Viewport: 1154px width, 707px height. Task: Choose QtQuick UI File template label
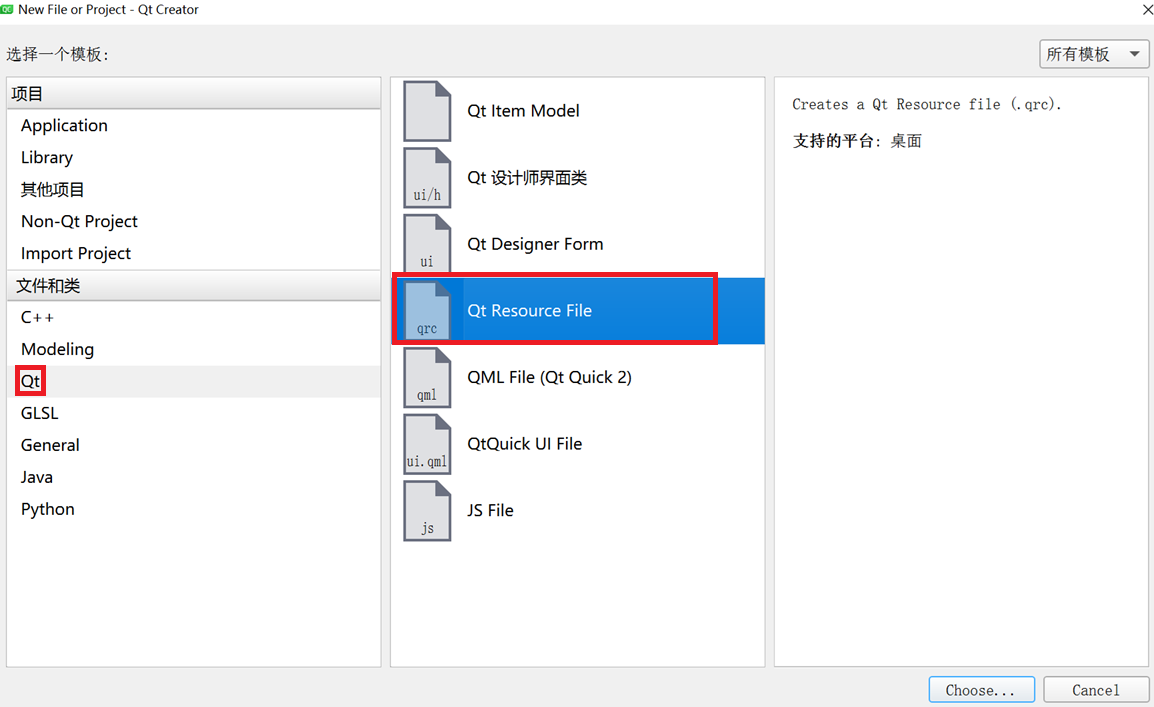point(525,444)
